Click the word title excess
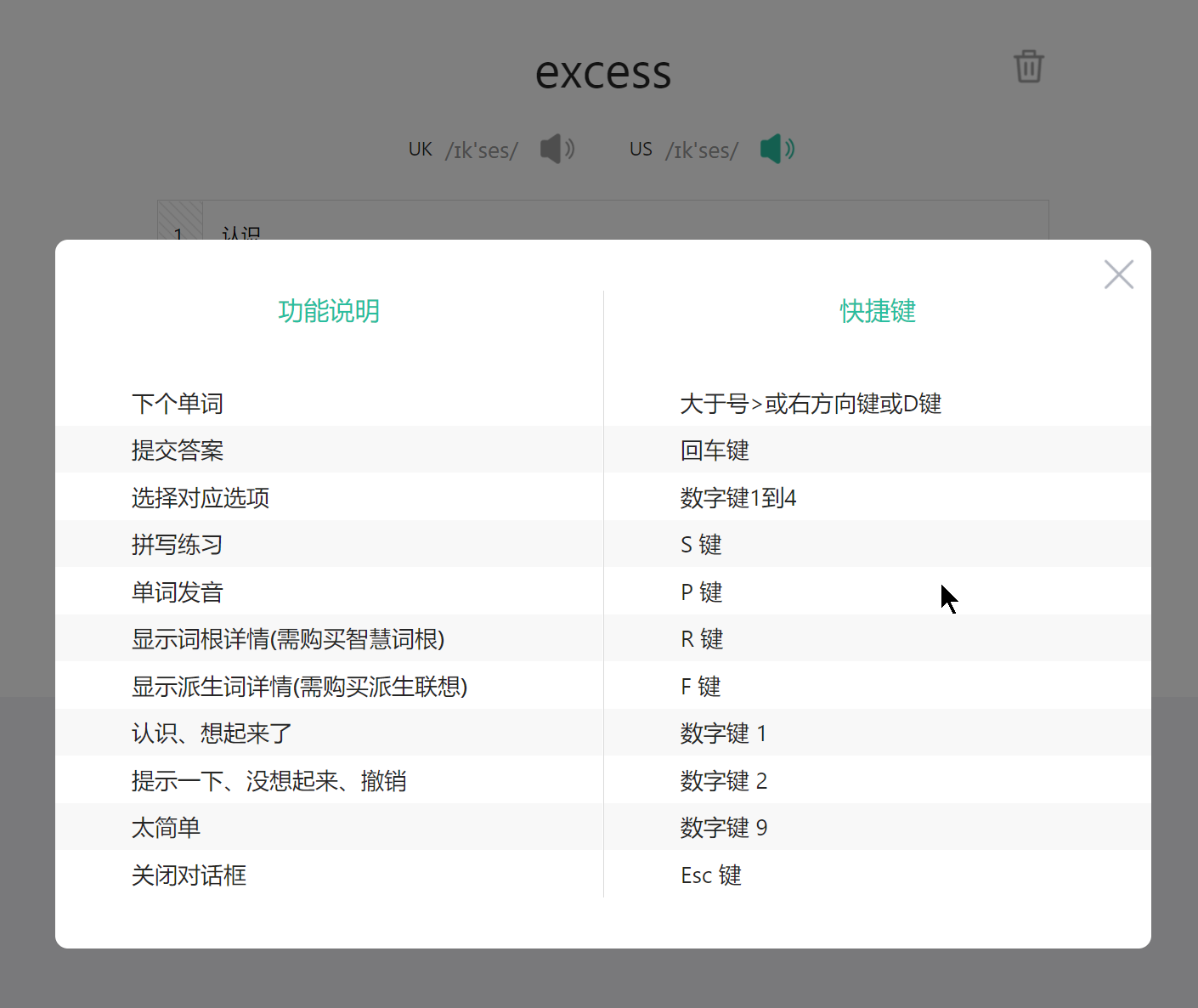Screen dimensions: 1198x1008 tap(602, 73)
